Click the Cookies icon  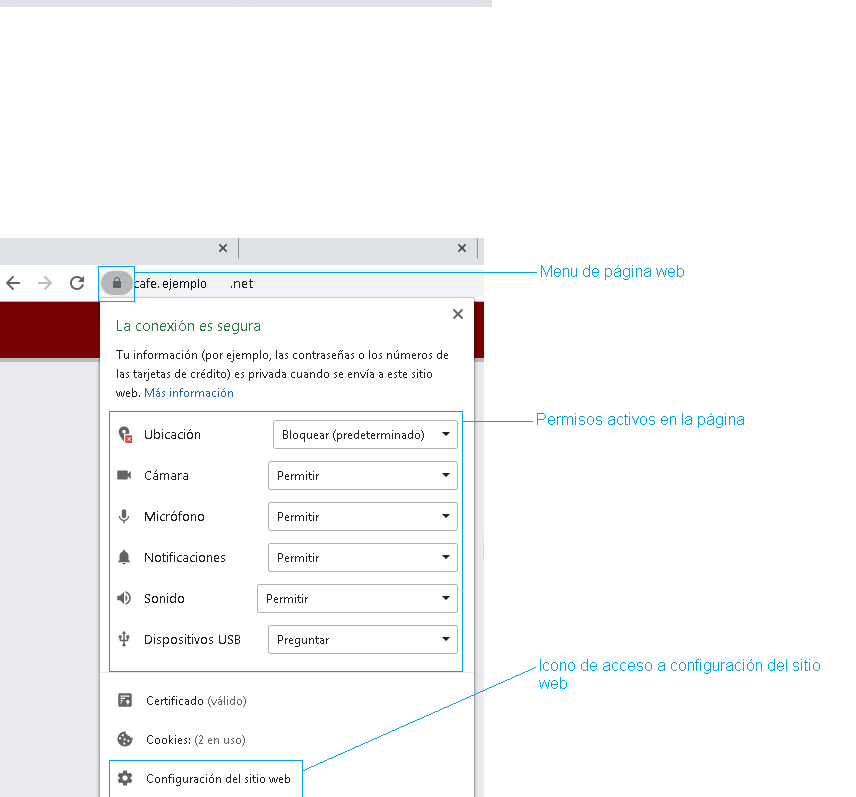point(125,739)
